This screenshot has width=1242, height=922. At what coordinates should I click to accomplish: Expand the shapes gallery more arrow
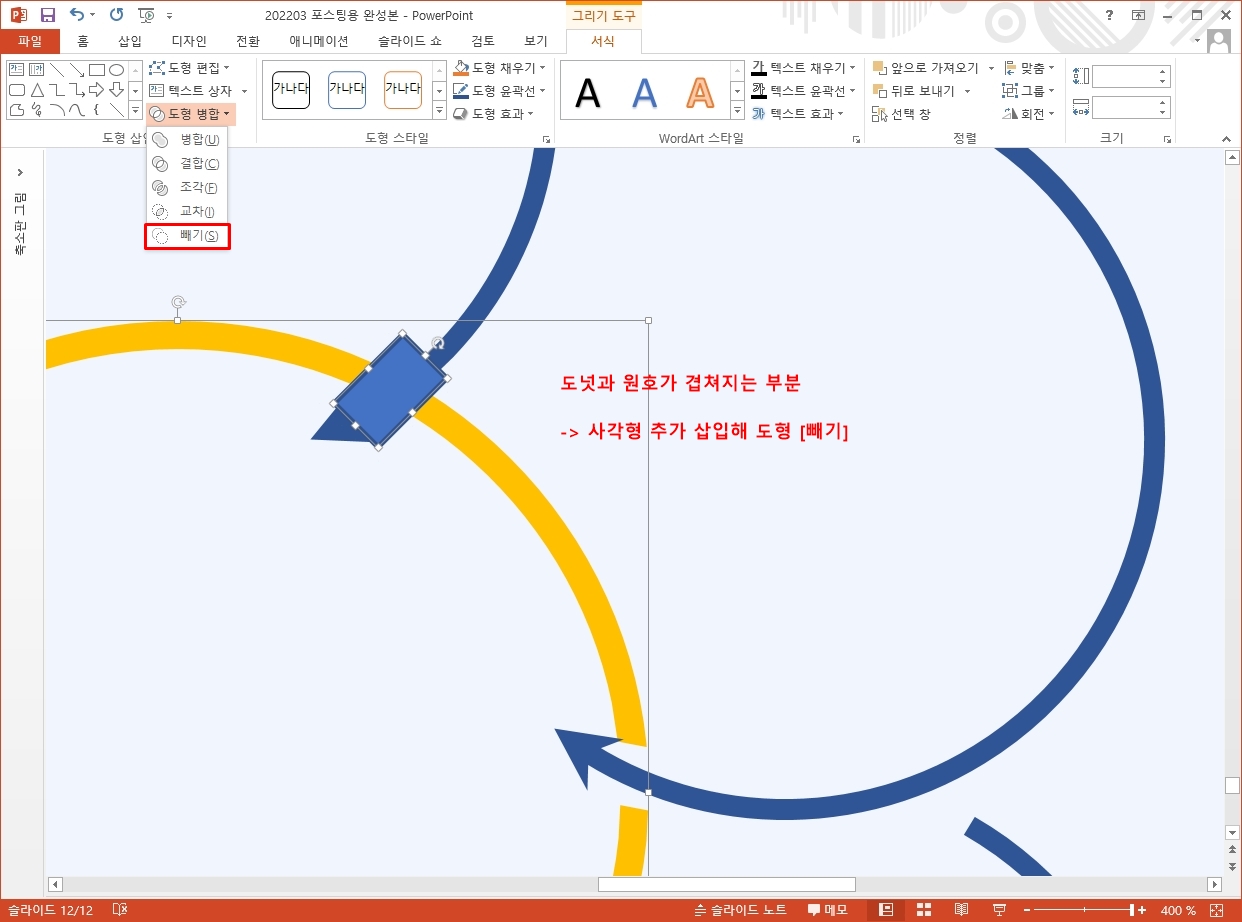(x=135, y=110)
